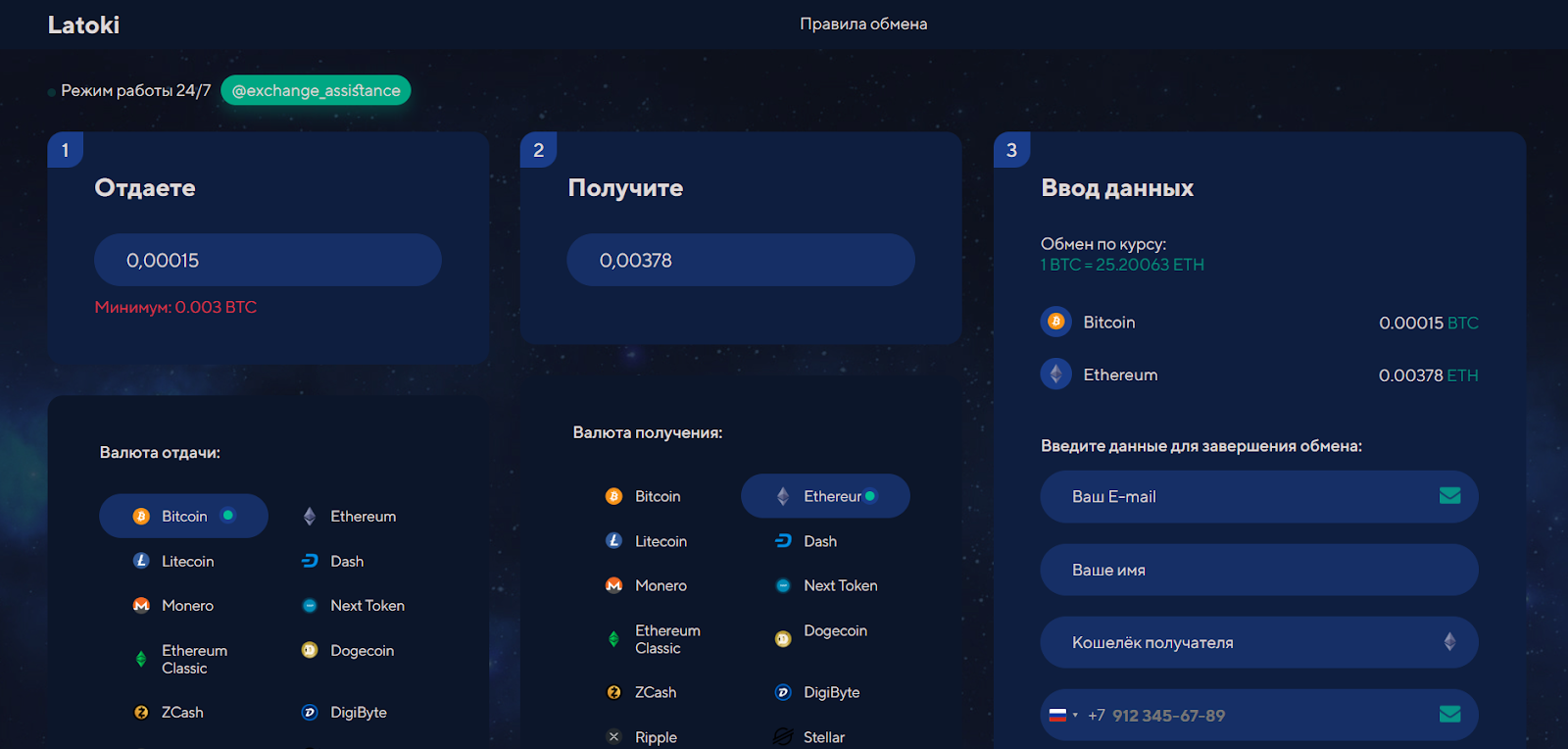Select Monero in Валюта отдачи list
Viewport: 1568px width, 749px height.
[x=173, y=605]
